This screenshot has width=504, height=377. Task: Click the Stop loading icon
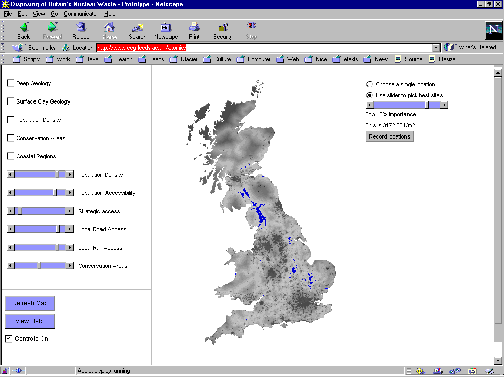pyautogui.click(x=251, y=27)
